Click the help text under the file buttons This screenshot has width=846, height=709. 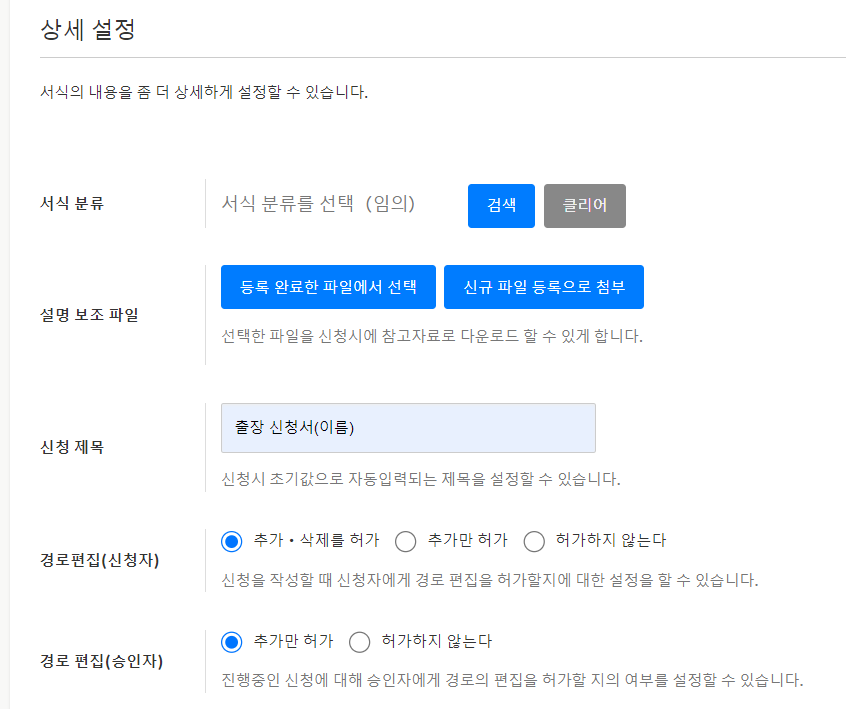[431, 335]
